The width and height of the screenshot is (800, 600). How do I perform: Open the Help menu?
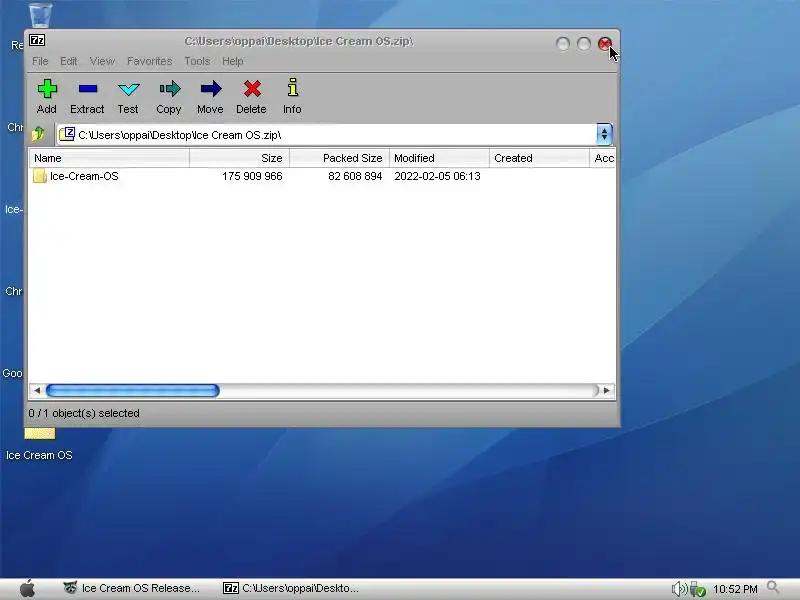pos(232,61)
